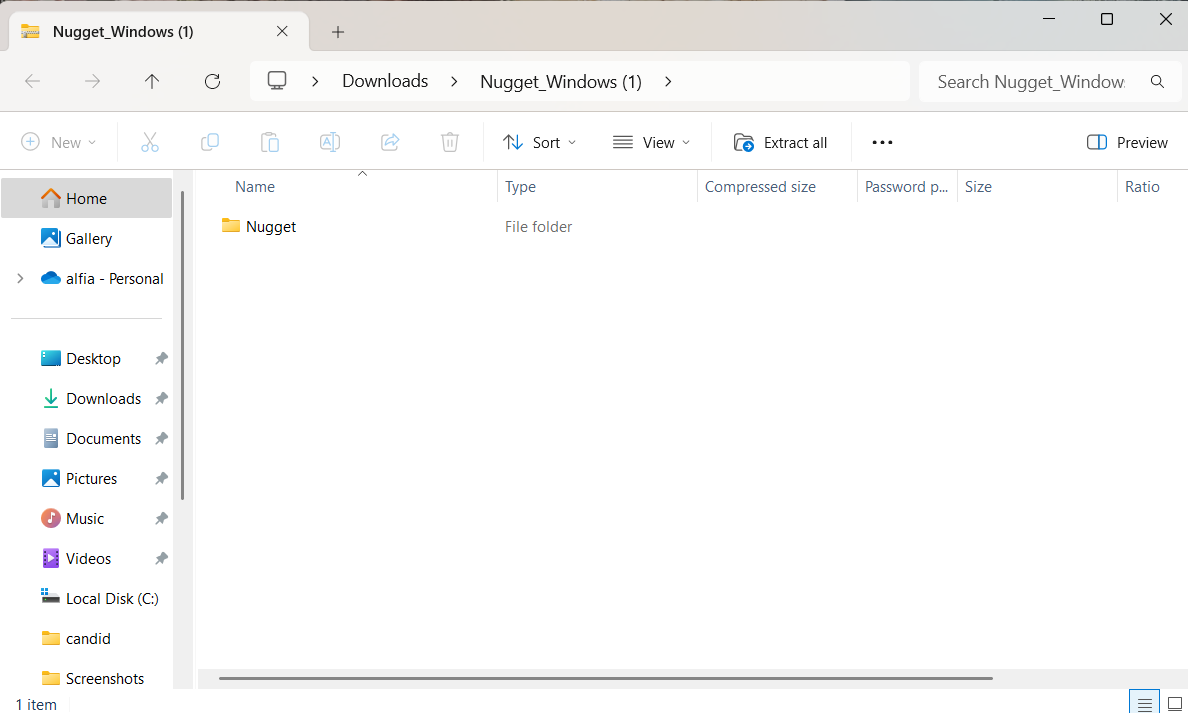1188x713 pixels.
Task: Expand chevron after This PC icon
Action: pyautogui.click(x=315, y=81)
